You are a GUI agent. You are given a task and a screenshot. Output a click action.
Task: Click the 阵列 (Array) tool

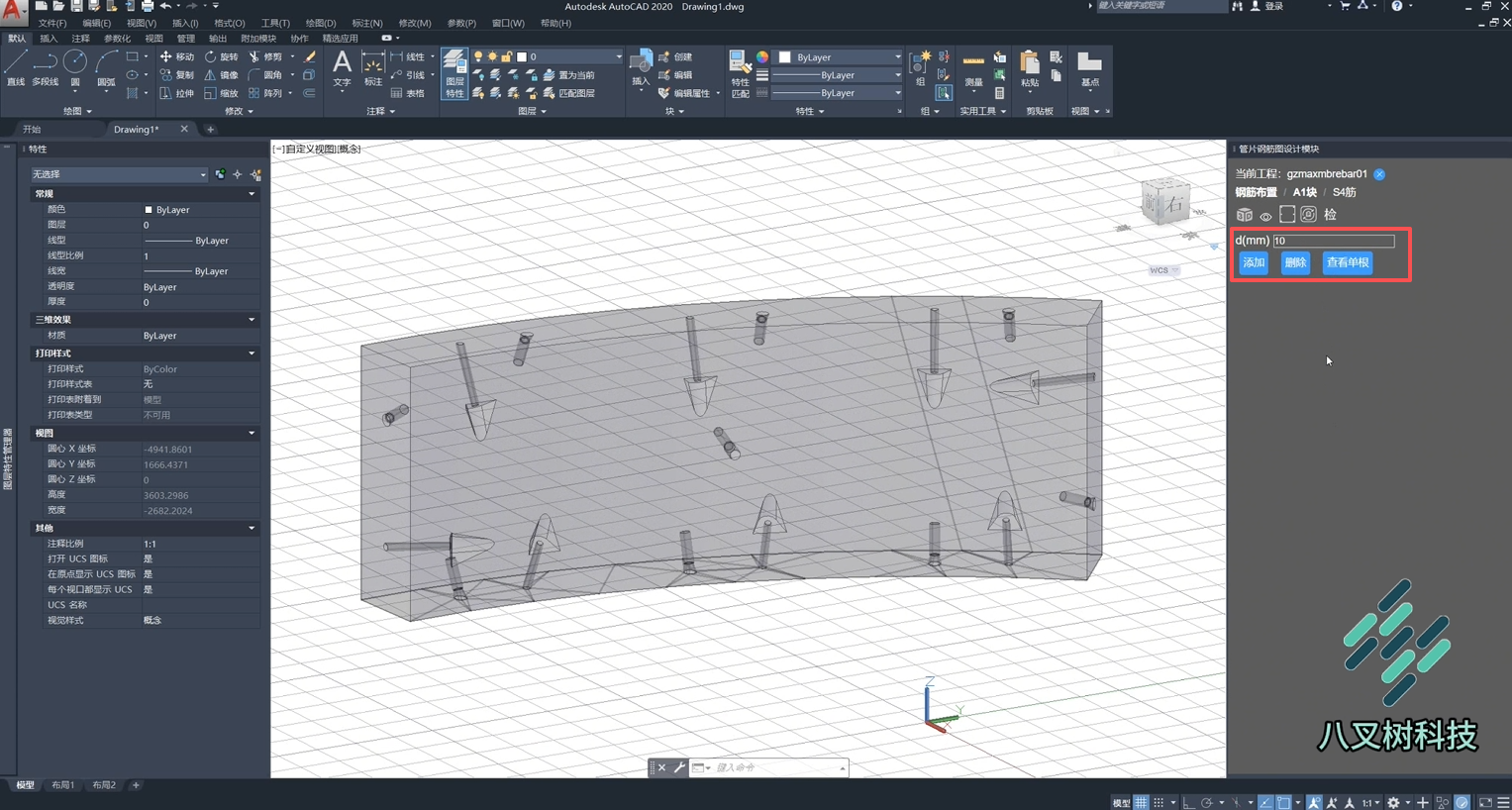tap(265, 93)
